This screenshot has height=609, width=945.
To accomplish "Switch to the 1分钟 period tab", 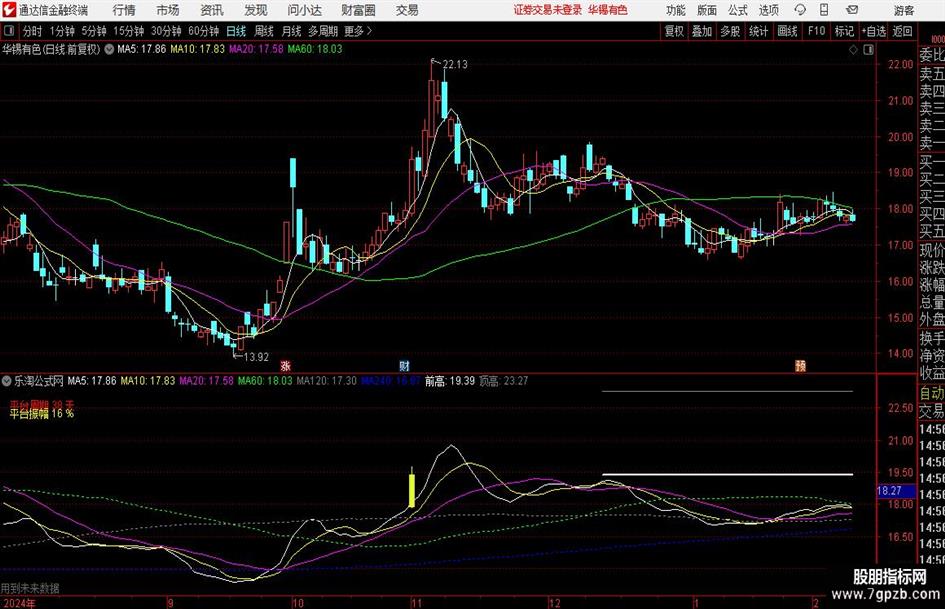I will (62, 31).
